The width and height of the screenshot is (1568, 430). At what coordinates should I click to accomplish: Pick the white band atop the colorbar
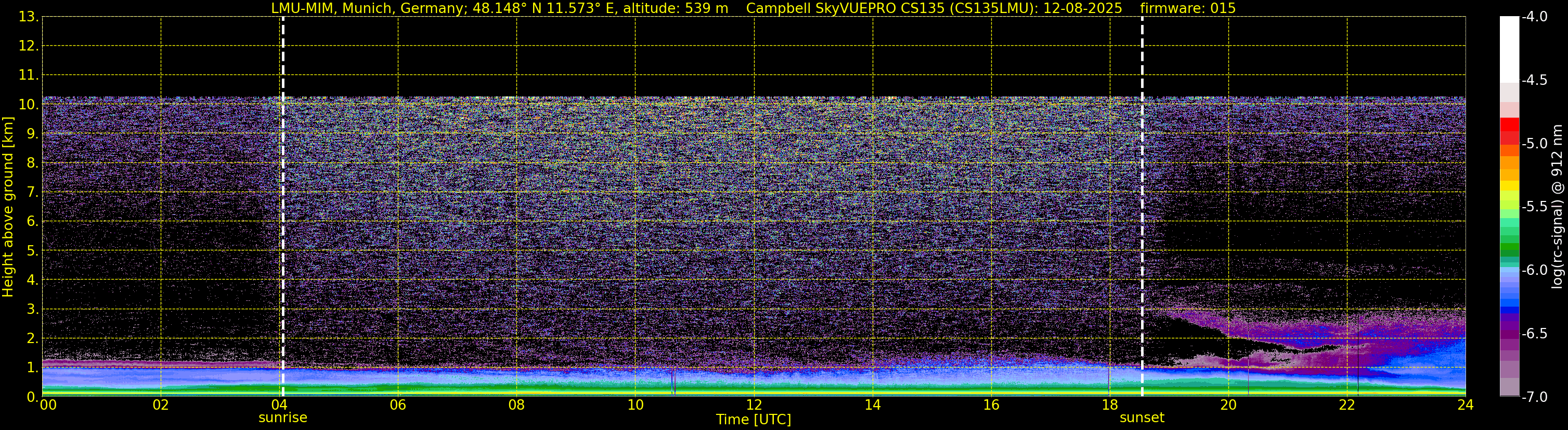[x=1510, y=49]
